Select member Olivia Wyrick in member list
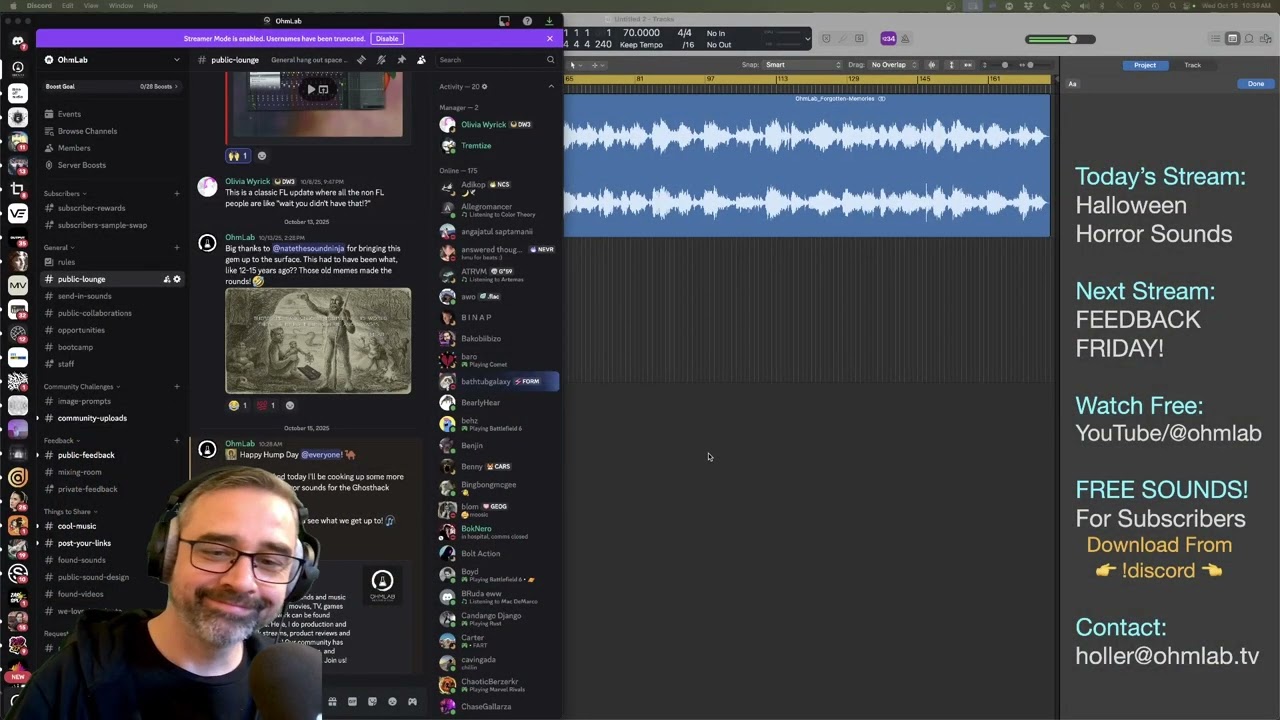 coord(497,124)
